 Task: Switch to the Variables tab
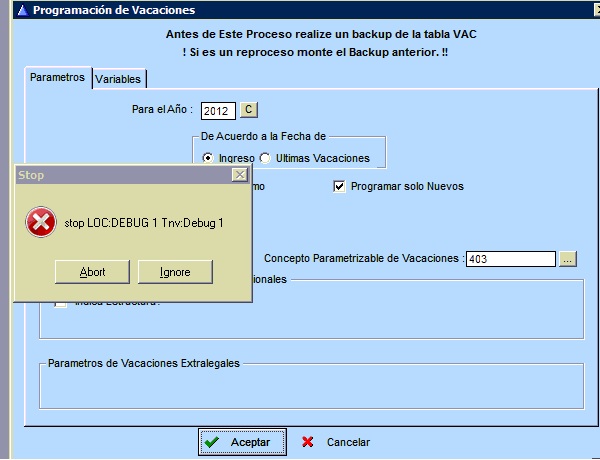pyautogui.click(x=119, y=79)
